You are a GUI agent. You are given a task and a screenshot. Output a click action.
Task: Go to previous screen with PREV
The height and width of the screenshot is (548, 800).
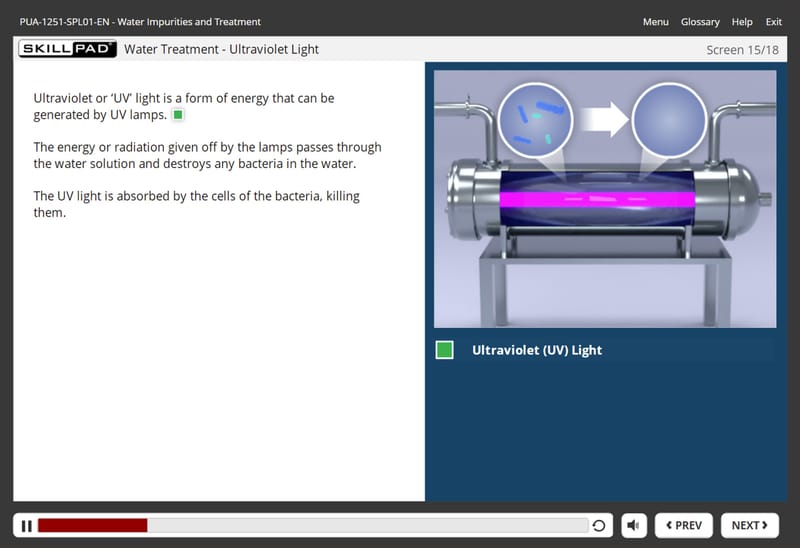coord(684,526)
